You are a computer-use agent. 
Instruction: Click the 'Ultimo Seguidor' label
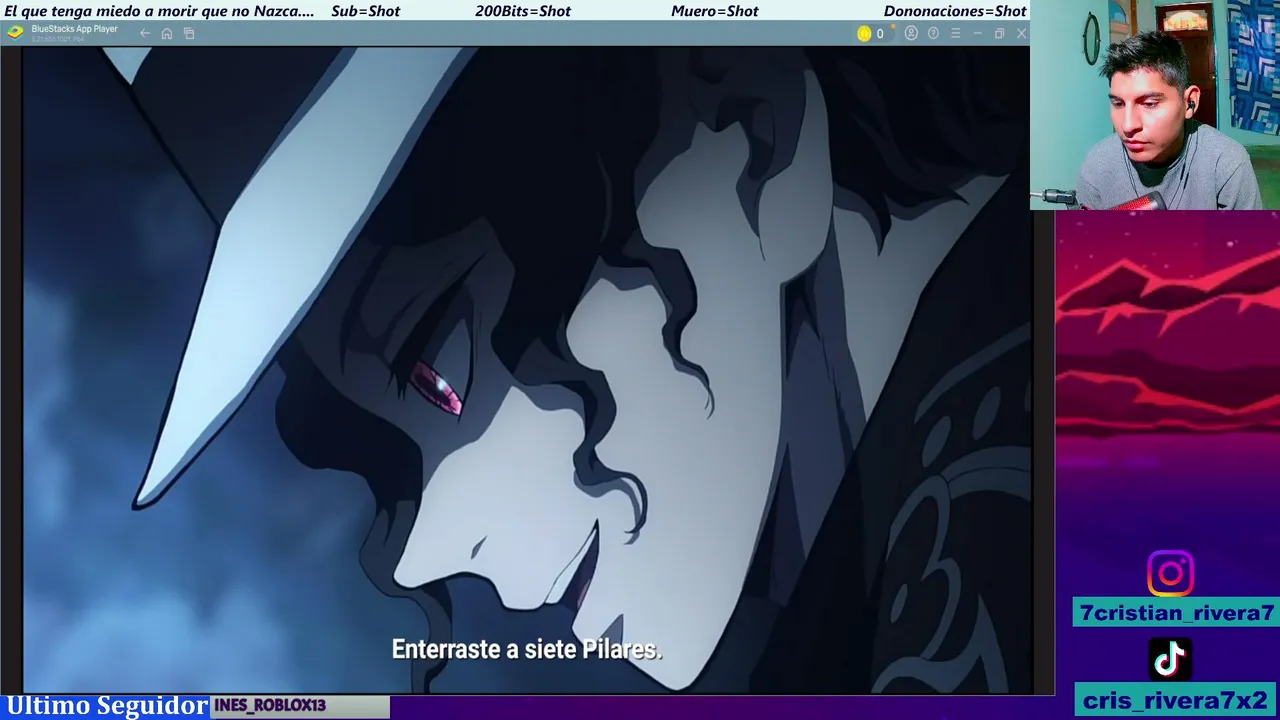pos(107,706)
